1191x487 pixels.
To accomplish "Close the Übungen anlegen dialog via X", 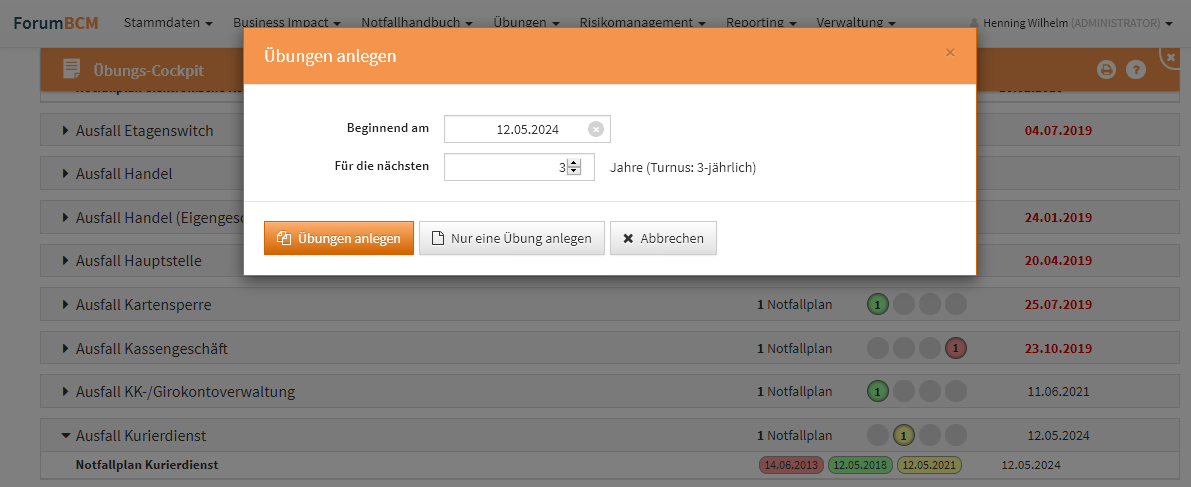I will 950,52.
